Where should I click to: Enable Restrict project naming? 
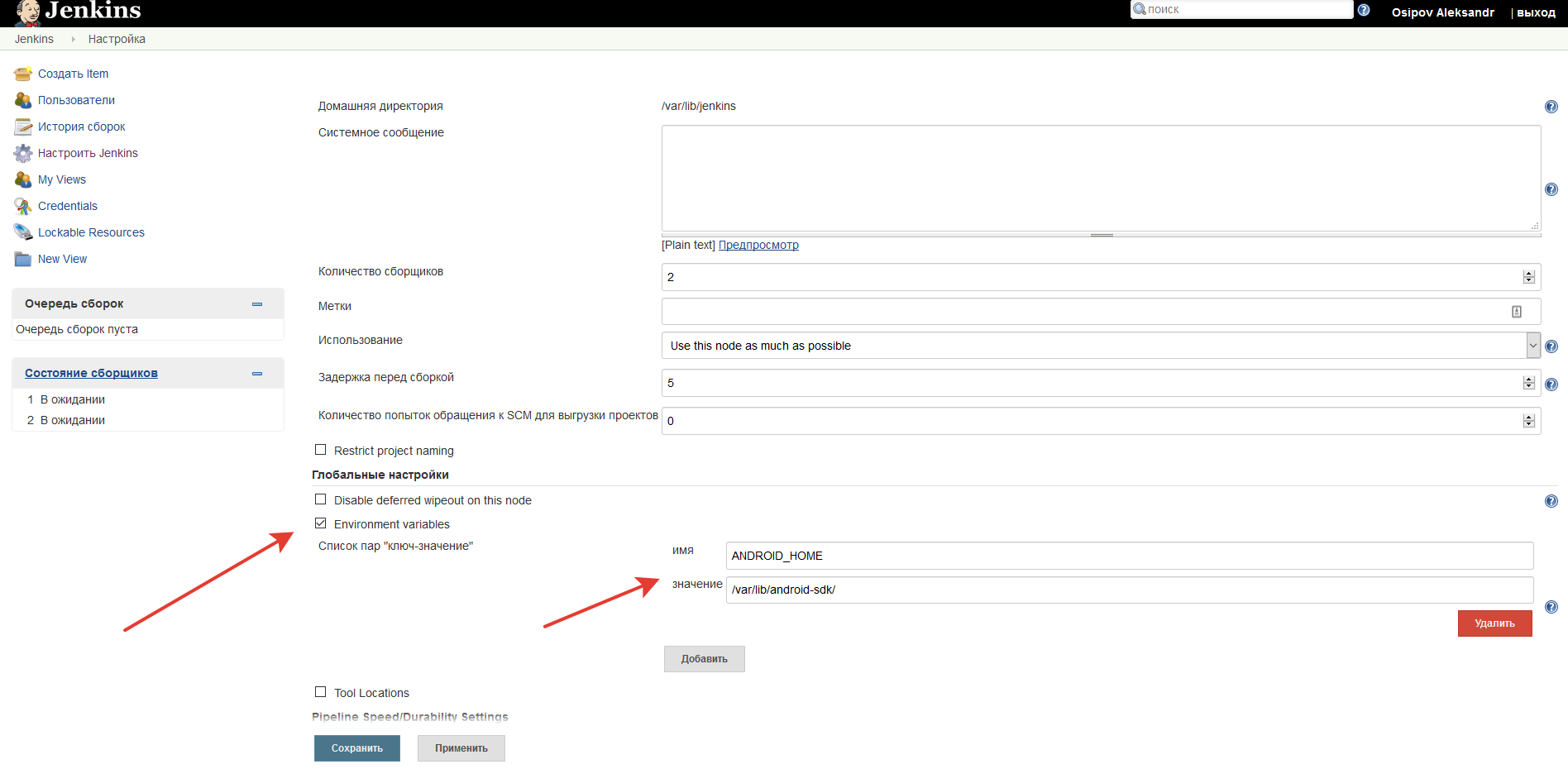[x=321, y=449]
